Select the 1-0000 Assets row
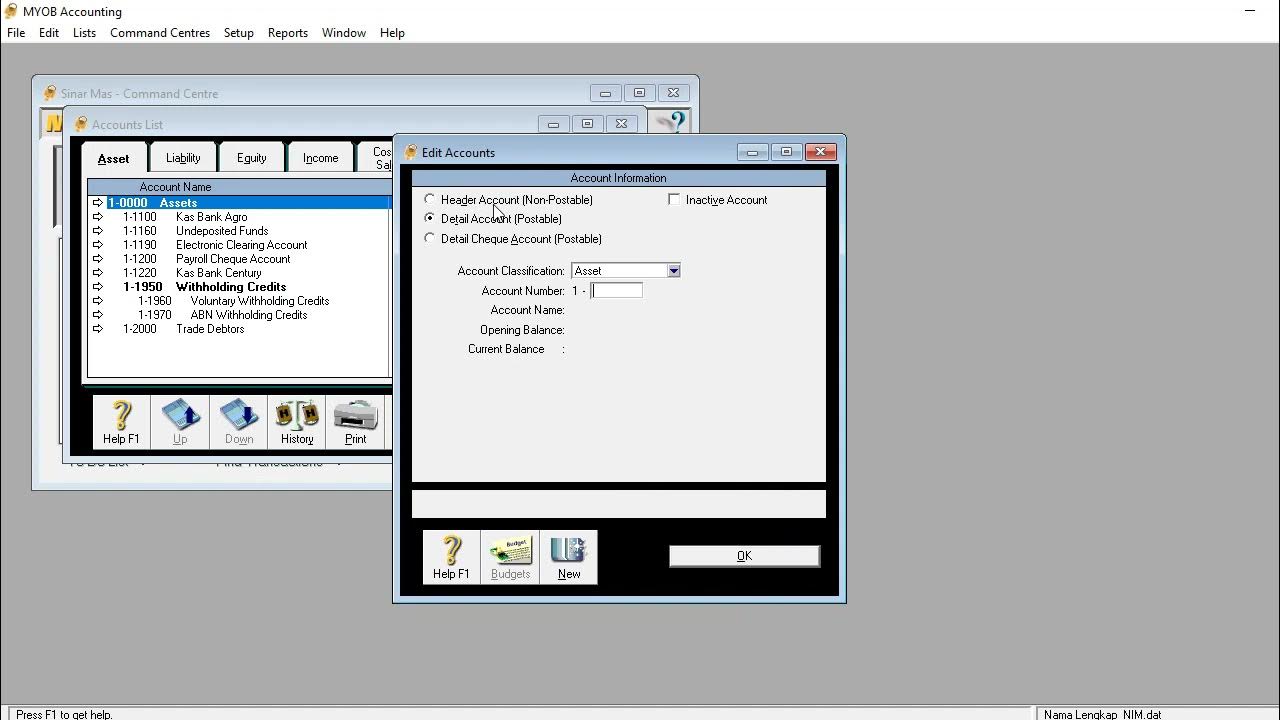Screen dimensions: 1280x720 tap(240, 203)
